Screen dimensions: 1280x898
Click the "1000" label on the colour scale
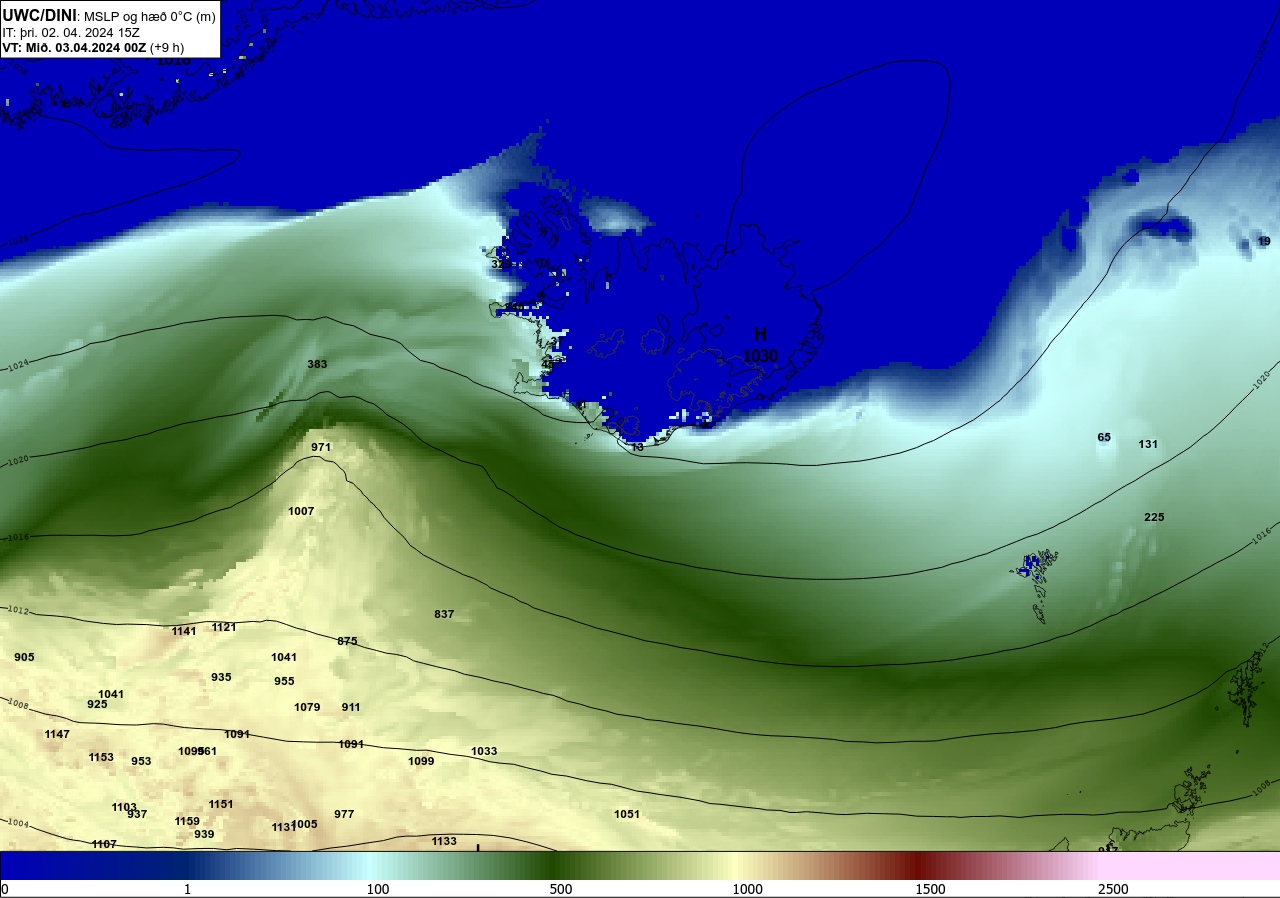point(747,889)
